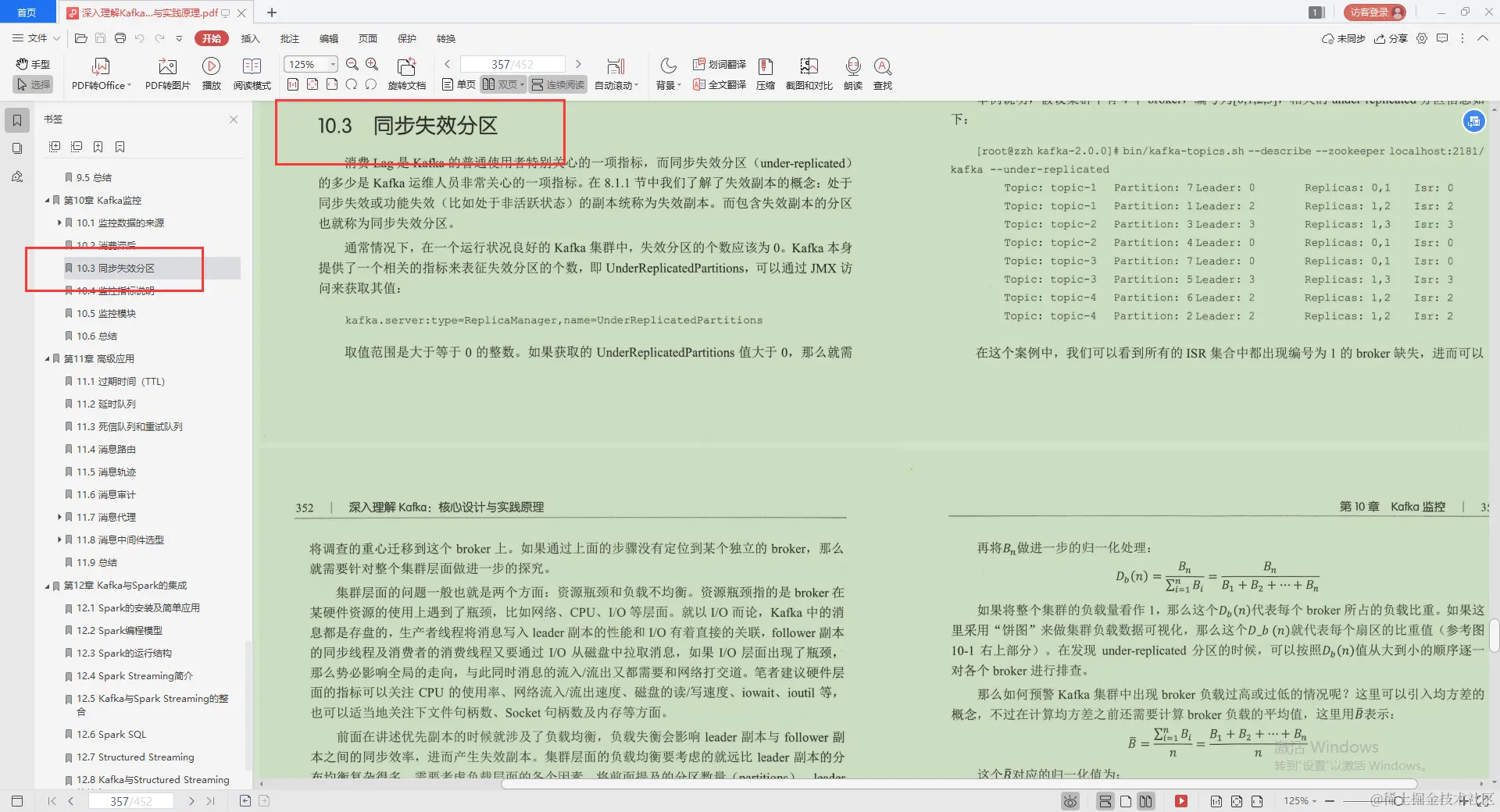Open PDF转图片 (PDF to image) tool
Screen dimensions: 1500x812
click(166, 73)
